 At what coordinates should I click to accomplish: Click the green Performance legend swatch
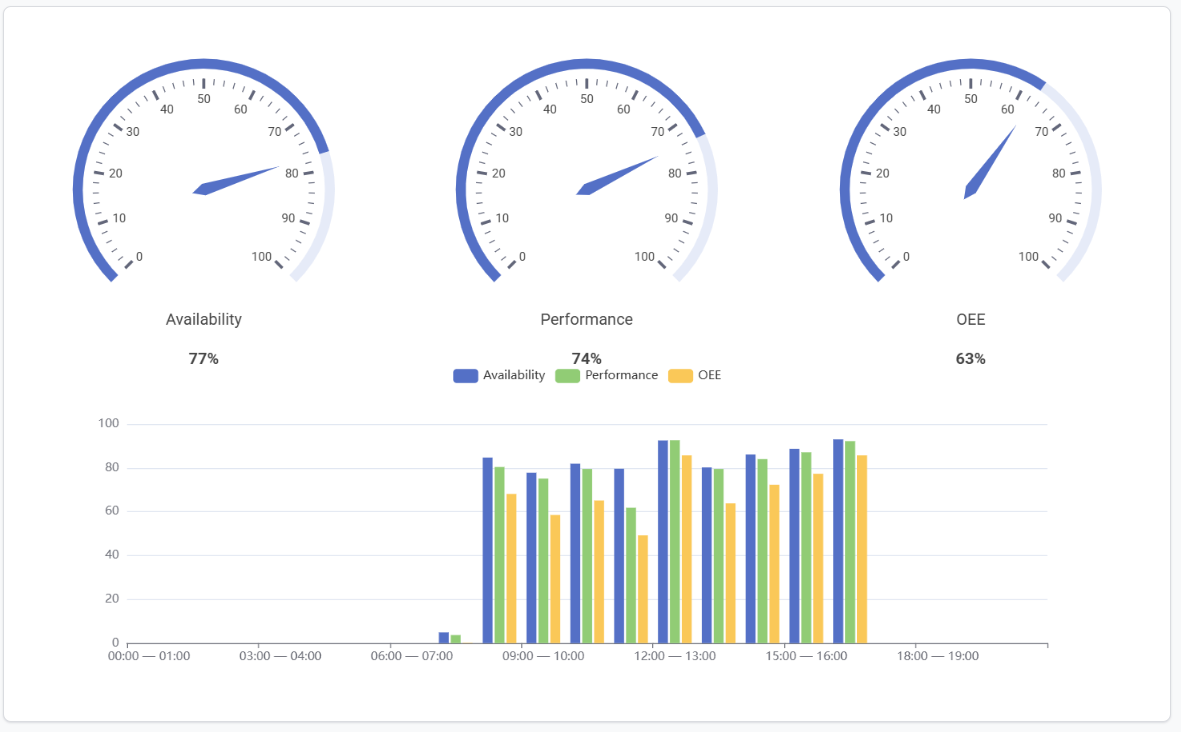click(567, 376)
